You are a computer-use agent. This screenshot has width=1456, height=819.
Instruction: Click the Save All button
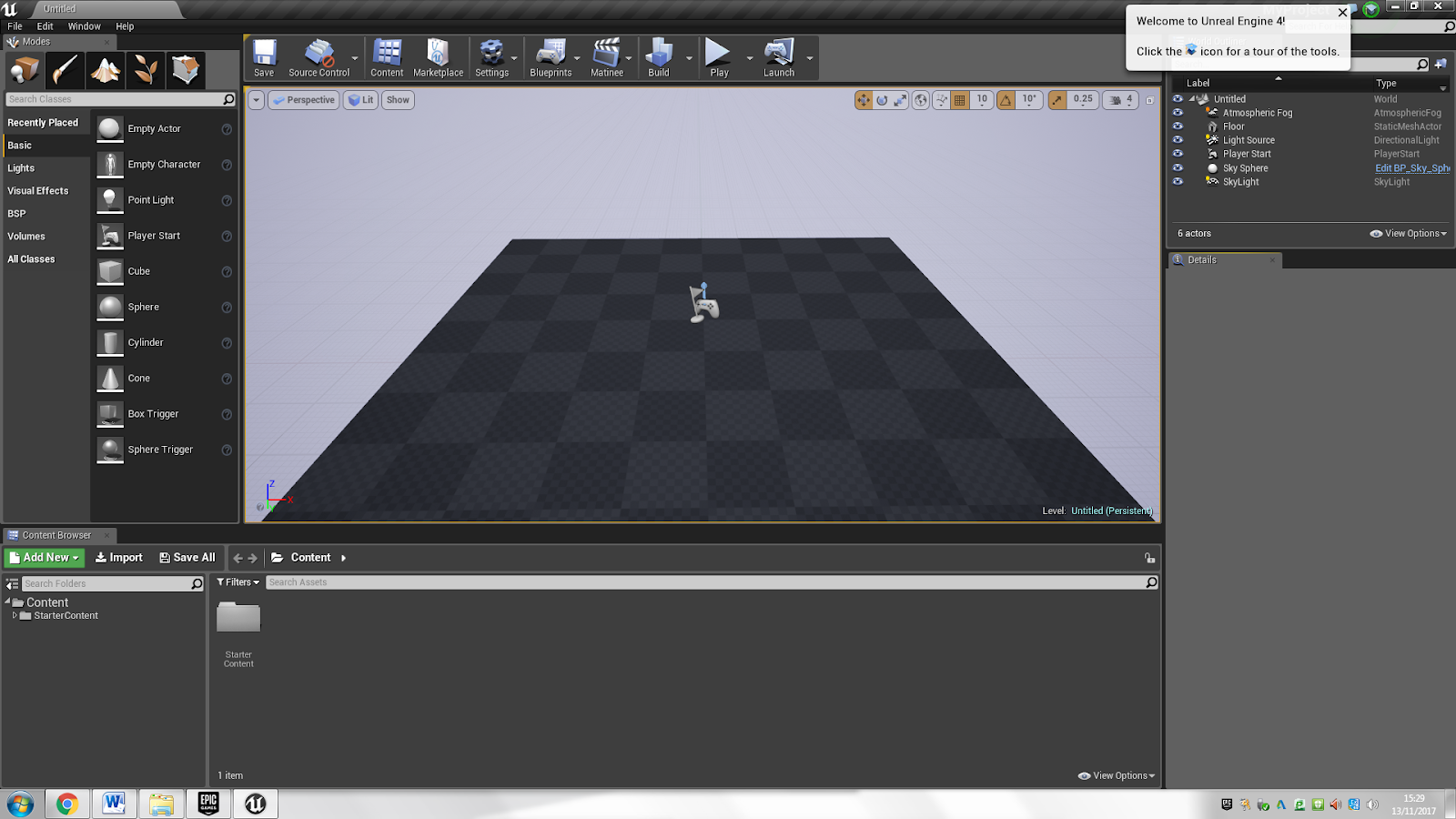[x=187, y=558]
